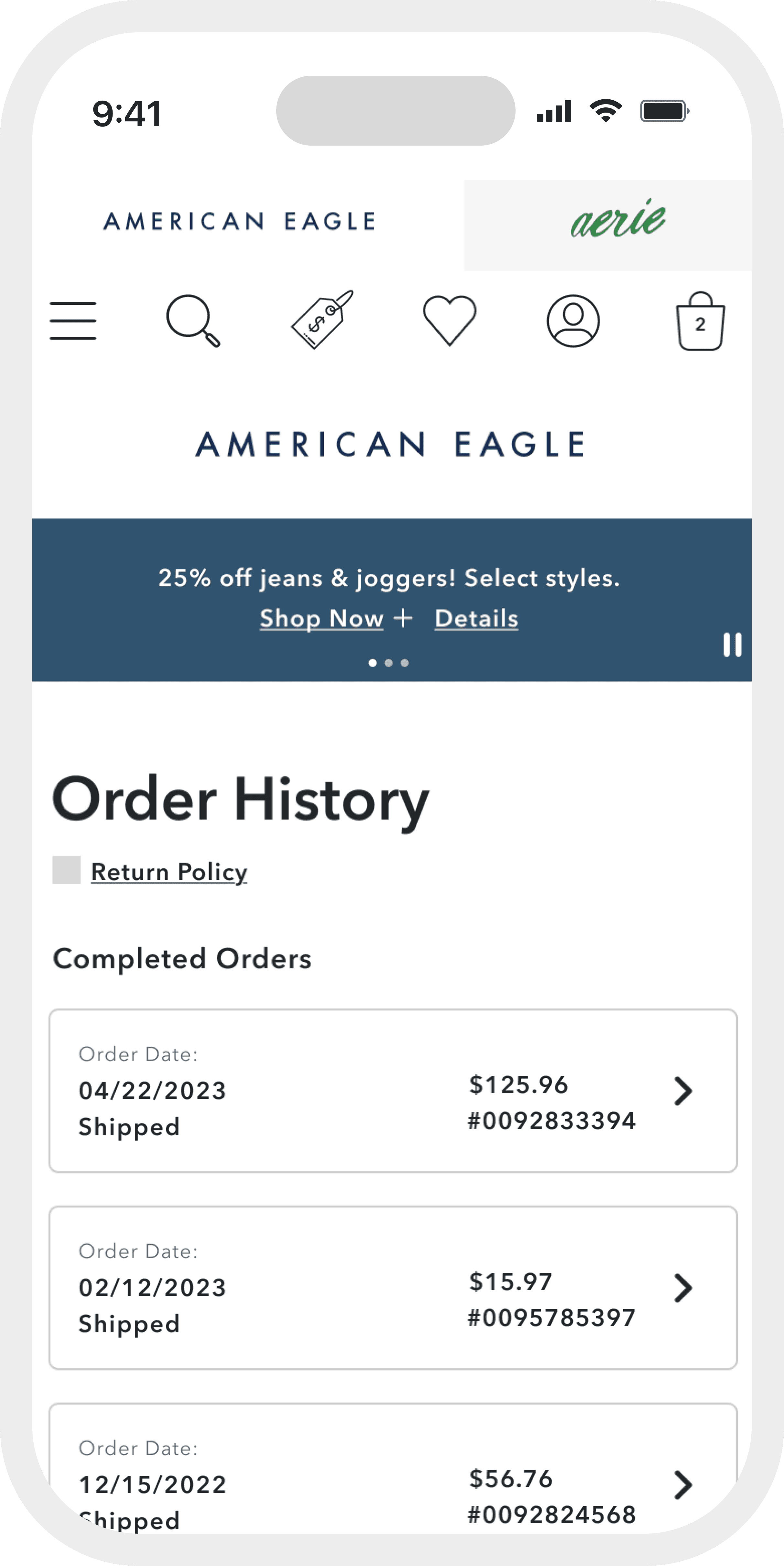The width and height of the screenshot is (784, 1566).
Task: Select the second carousel dot indicator
Action: (x=389, y=663)
